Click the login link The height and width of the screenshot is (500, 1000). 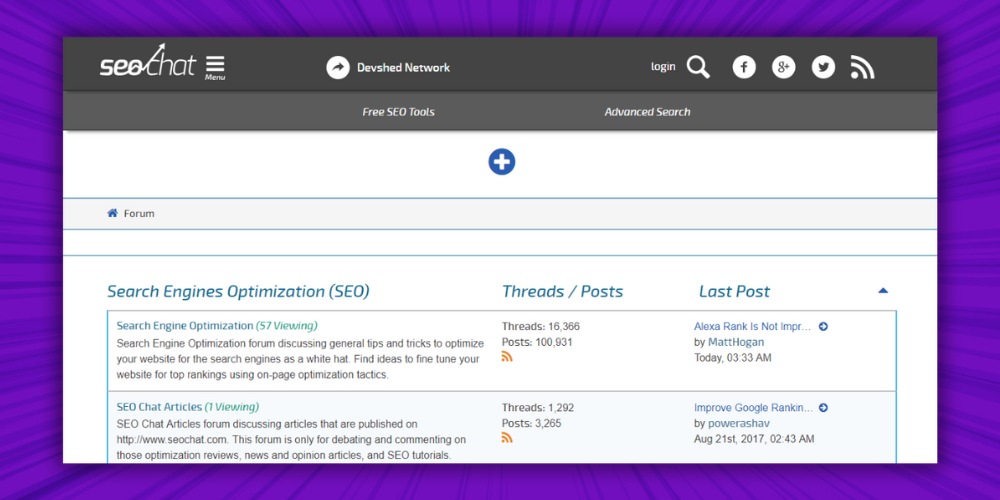click(x=663, y=67)
